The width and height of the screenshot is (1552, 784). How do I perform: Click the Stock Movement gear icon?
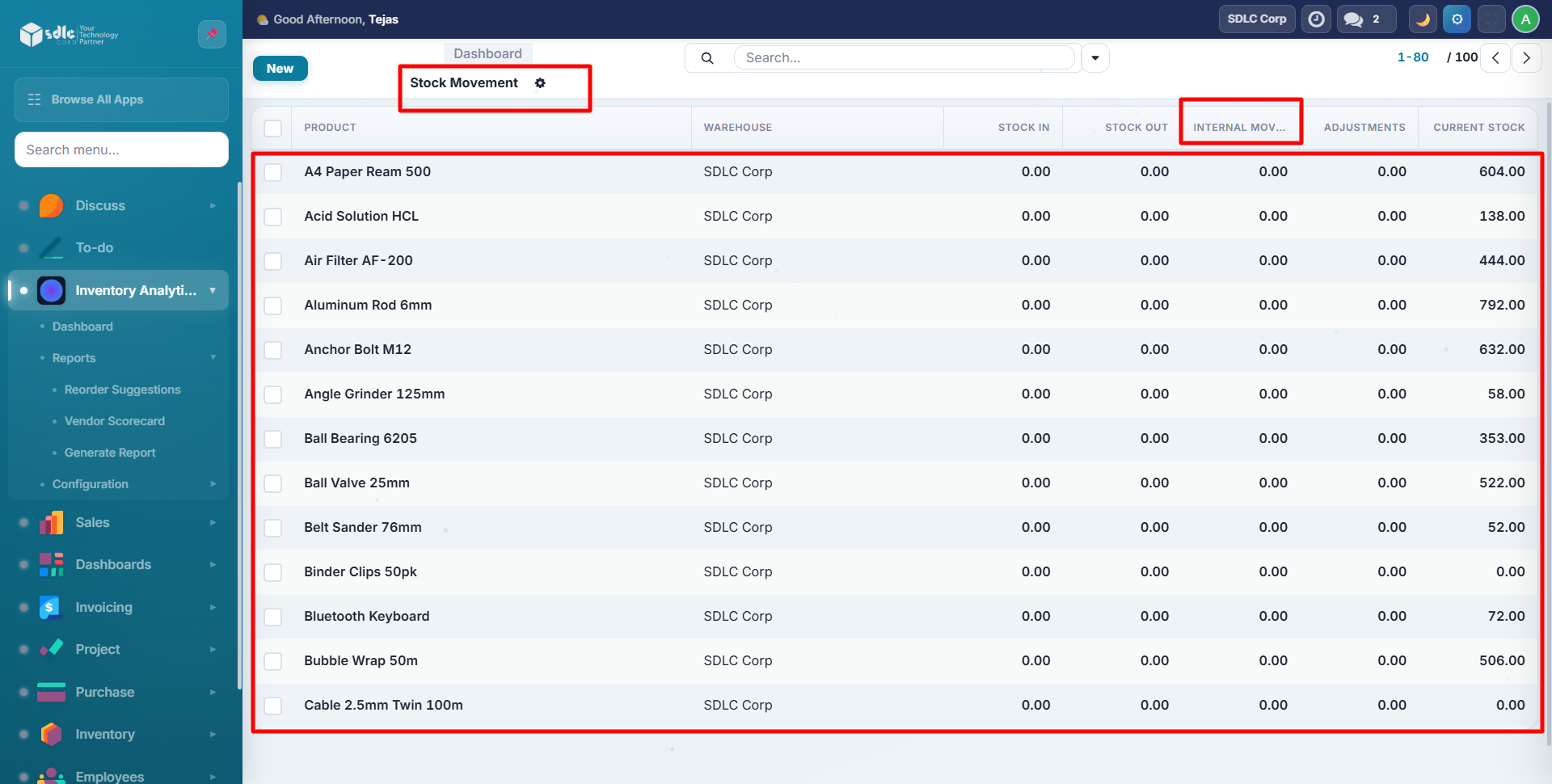click(x=540, y=83)
